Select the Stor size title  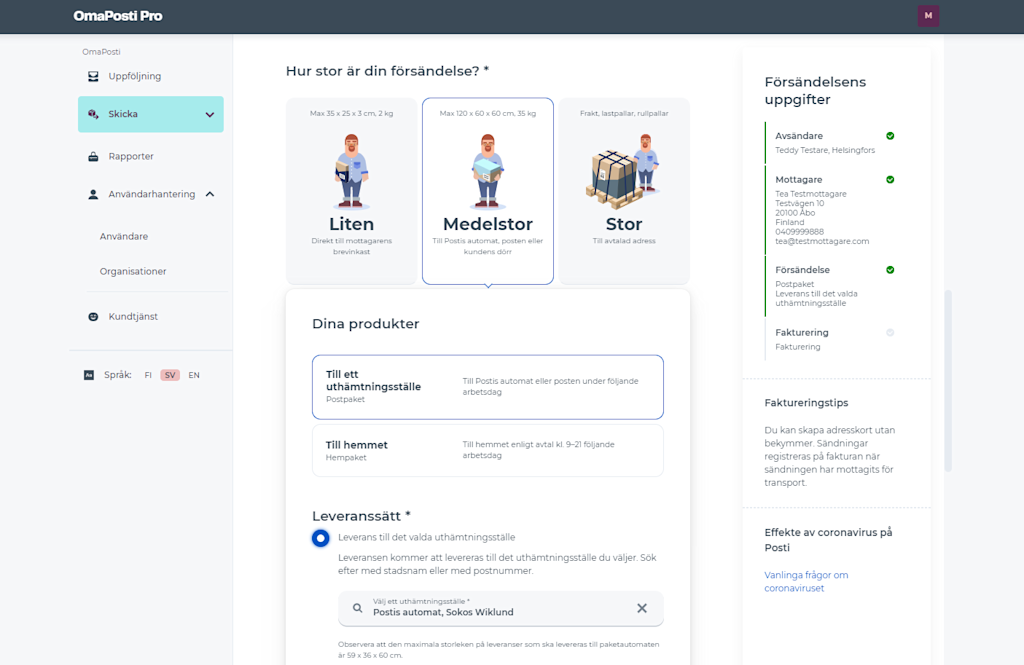click(624, 224)
